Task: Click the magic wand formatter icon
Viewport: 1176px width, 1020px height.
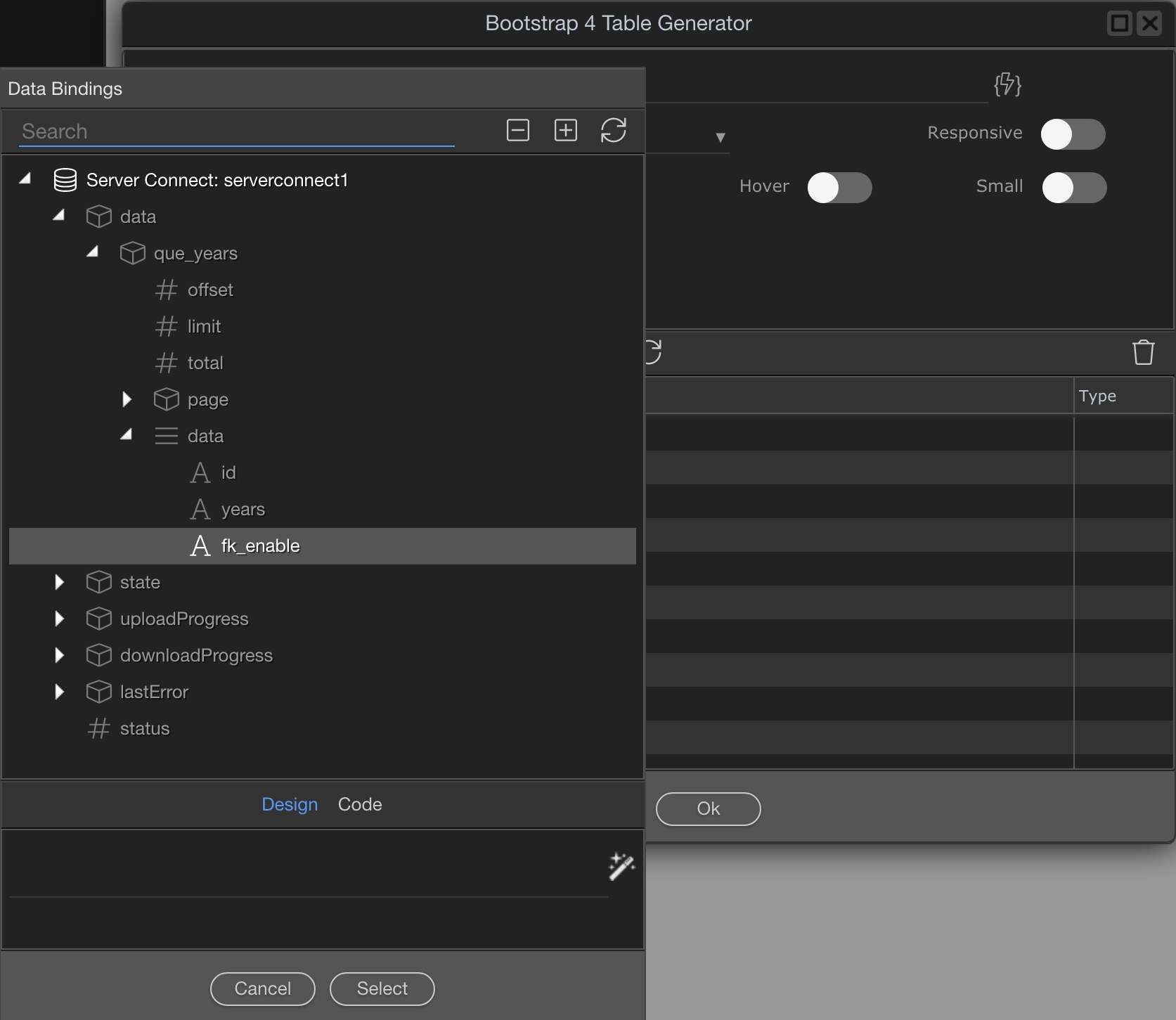Action: point(621,866)
